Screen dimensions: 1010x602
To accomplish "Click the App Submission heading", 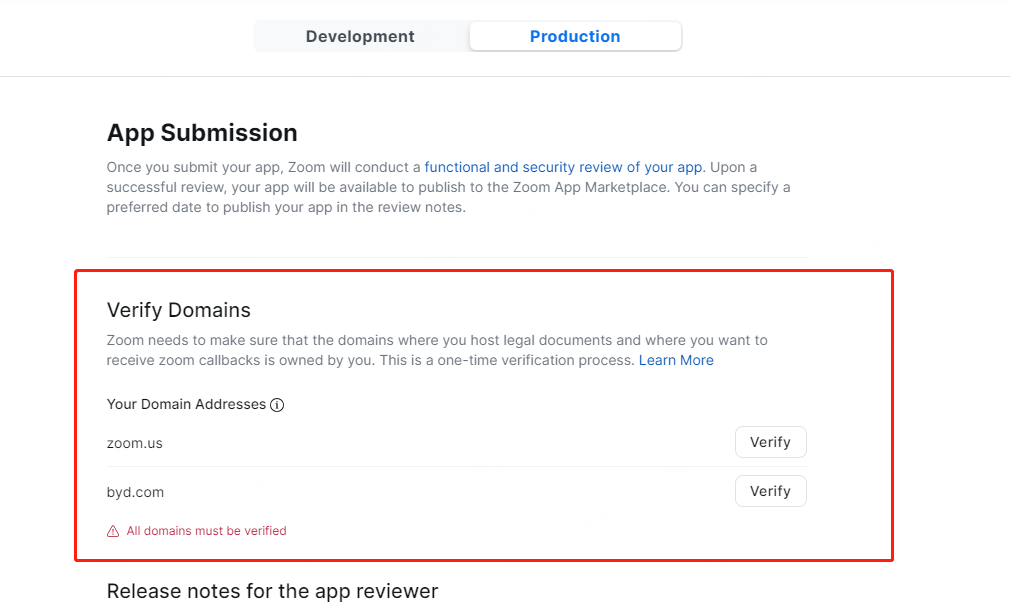I will (x=202, y=133).
